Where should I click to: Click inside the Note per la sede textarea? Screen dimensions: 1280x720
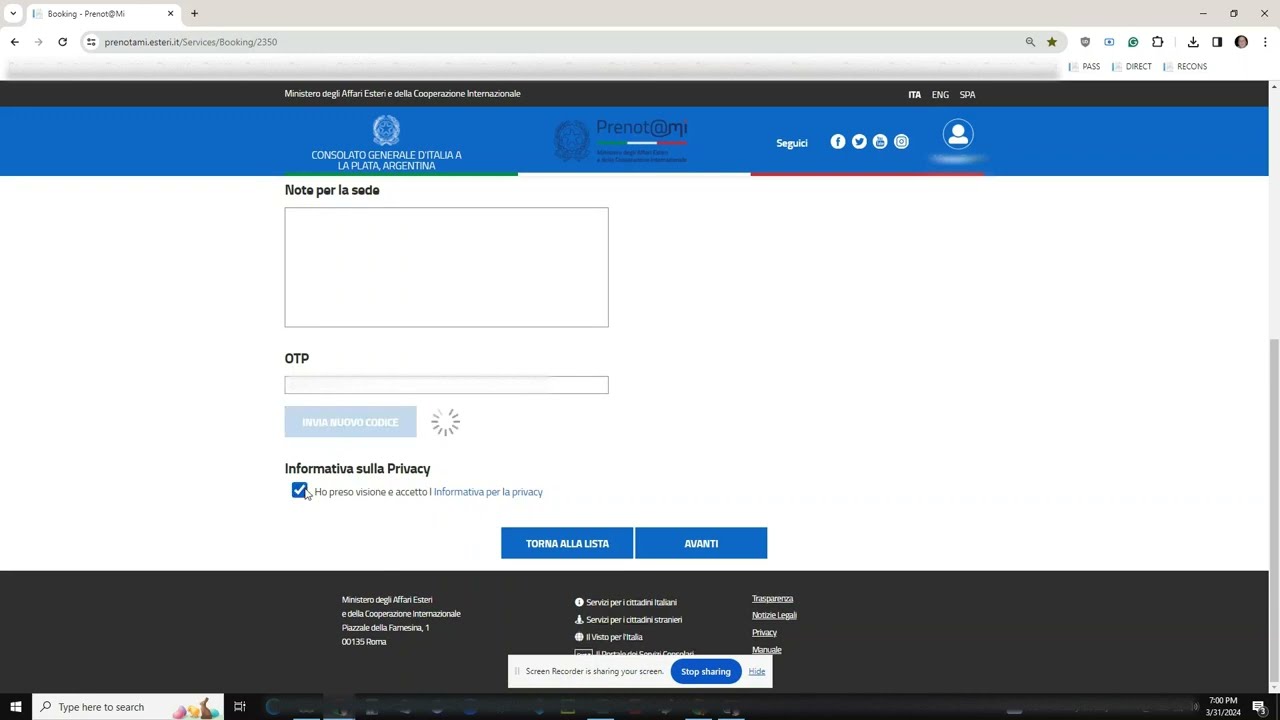pos(446,267)
